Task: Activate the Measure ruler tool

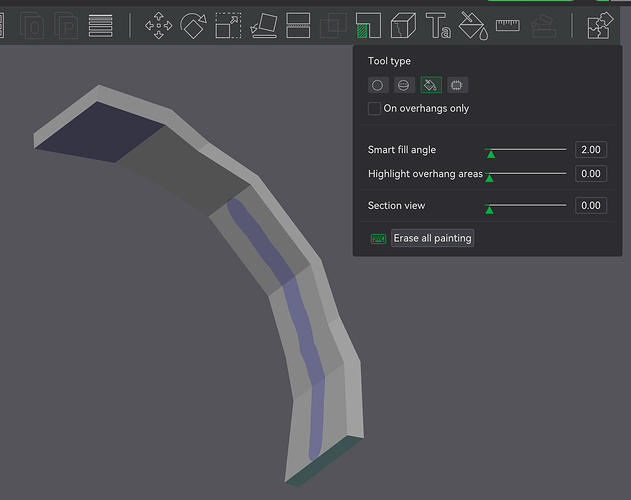Action: click(x=508, y=26)
